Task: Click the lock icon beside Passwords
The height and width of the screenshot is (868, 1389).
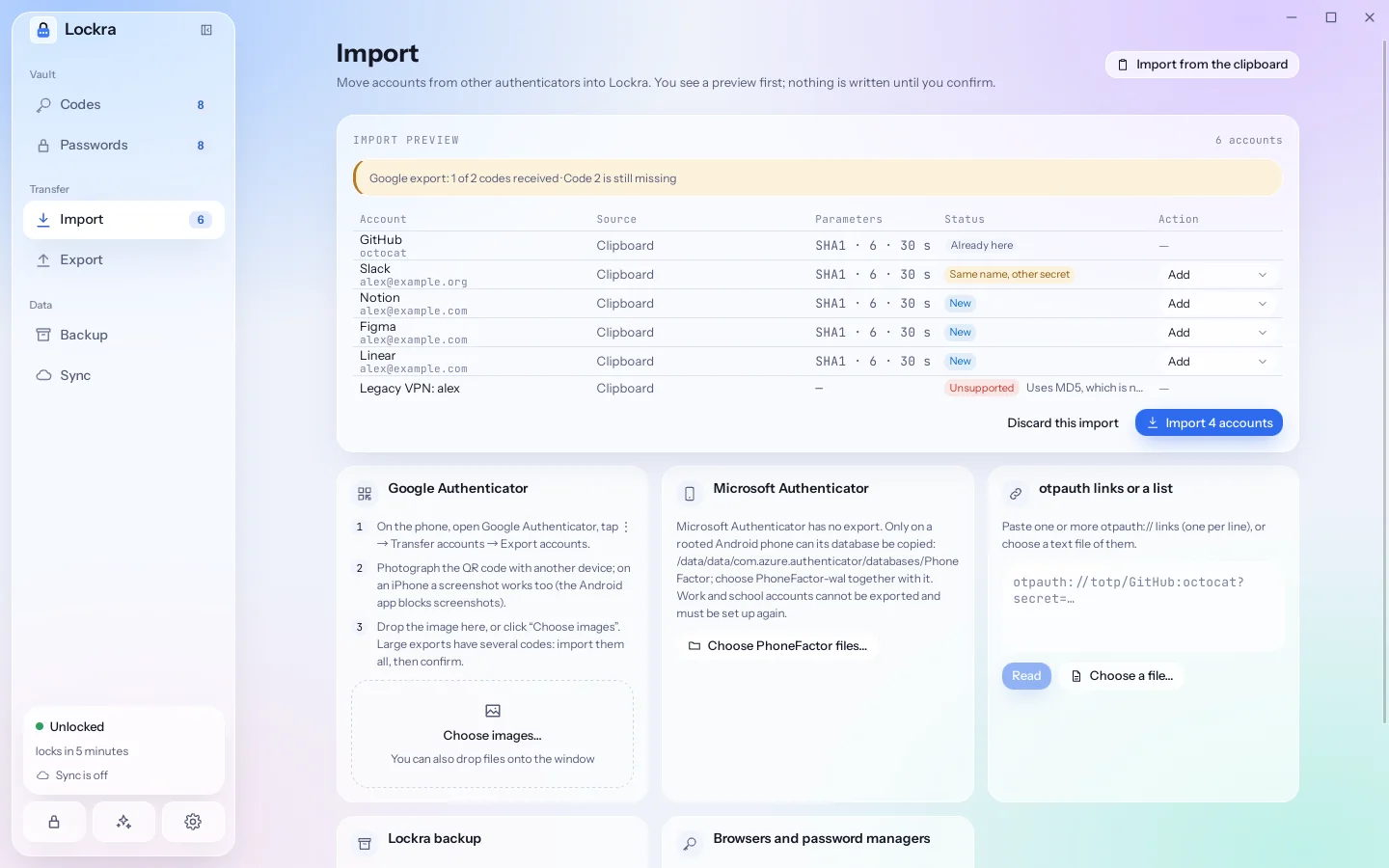Action: coord(43,146)
